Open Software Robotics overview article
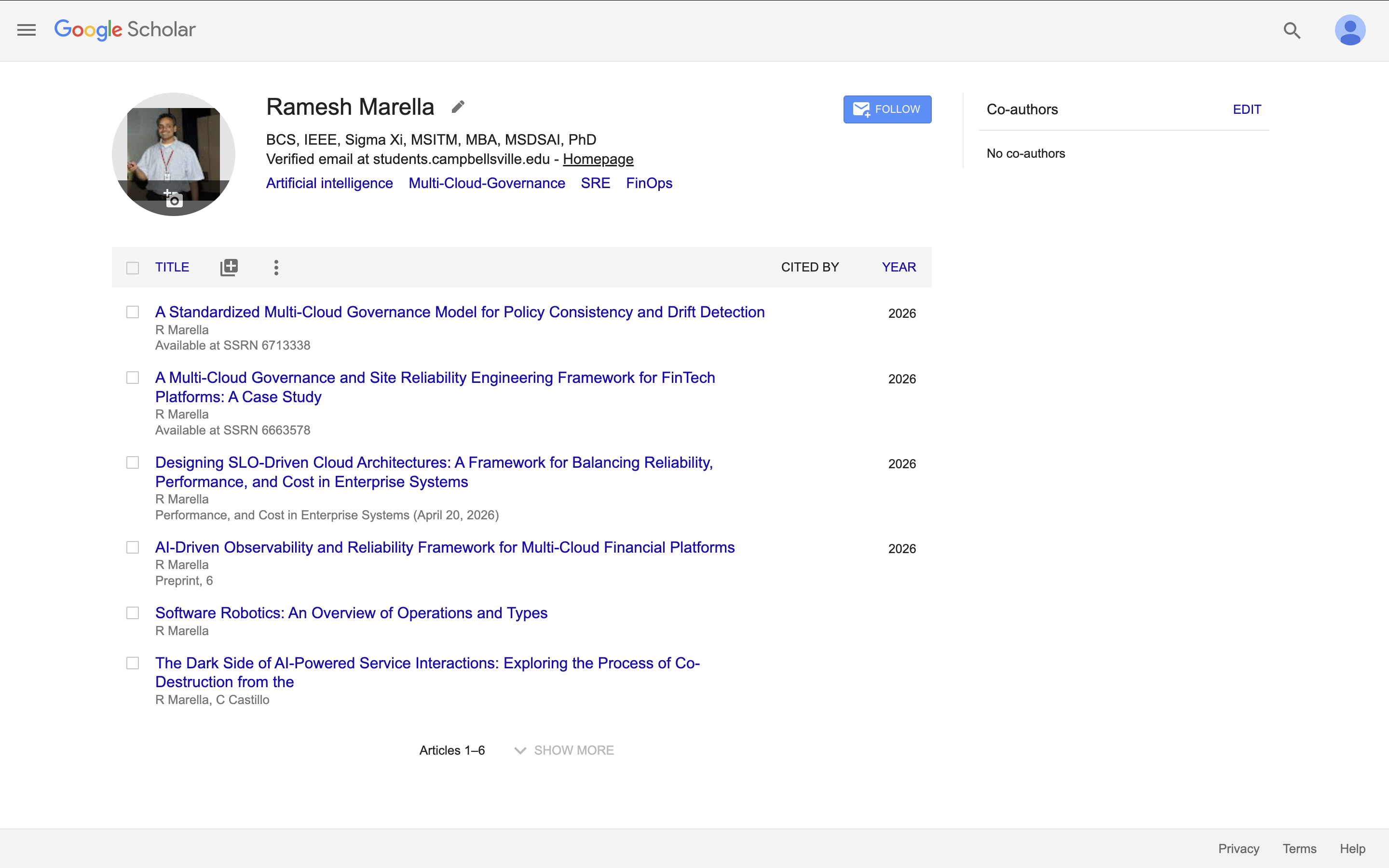Viewport: 1389px width, 868px height. coord(351,612)
